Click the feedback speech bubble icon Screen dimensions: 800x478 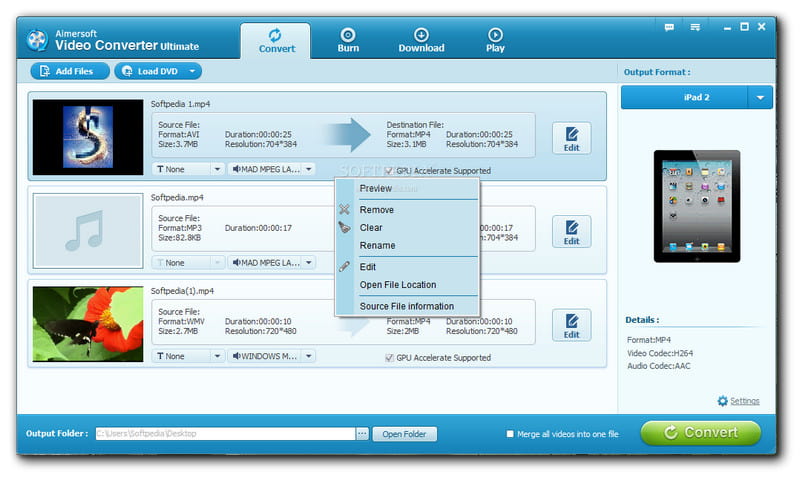click(668, 27)
